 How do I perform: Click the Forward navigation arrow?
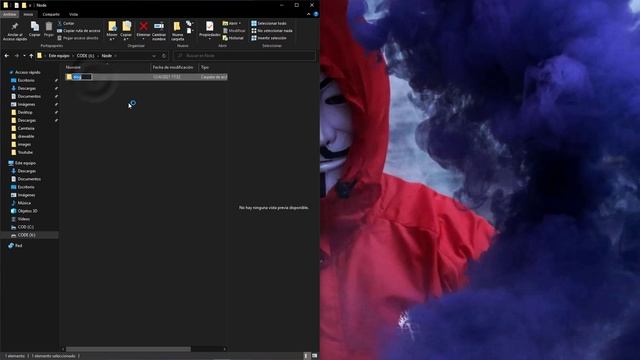[17, 56]
